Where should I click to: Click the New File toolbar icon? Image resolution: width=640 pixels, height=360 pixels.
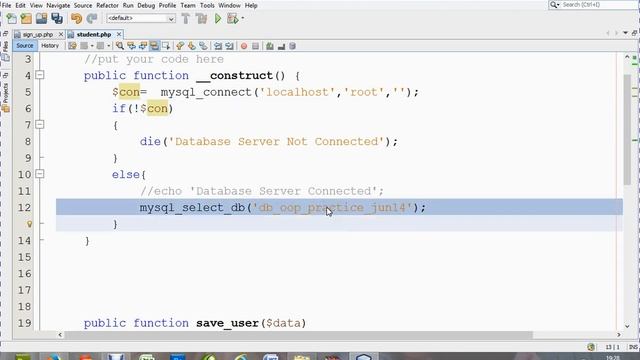11,18
